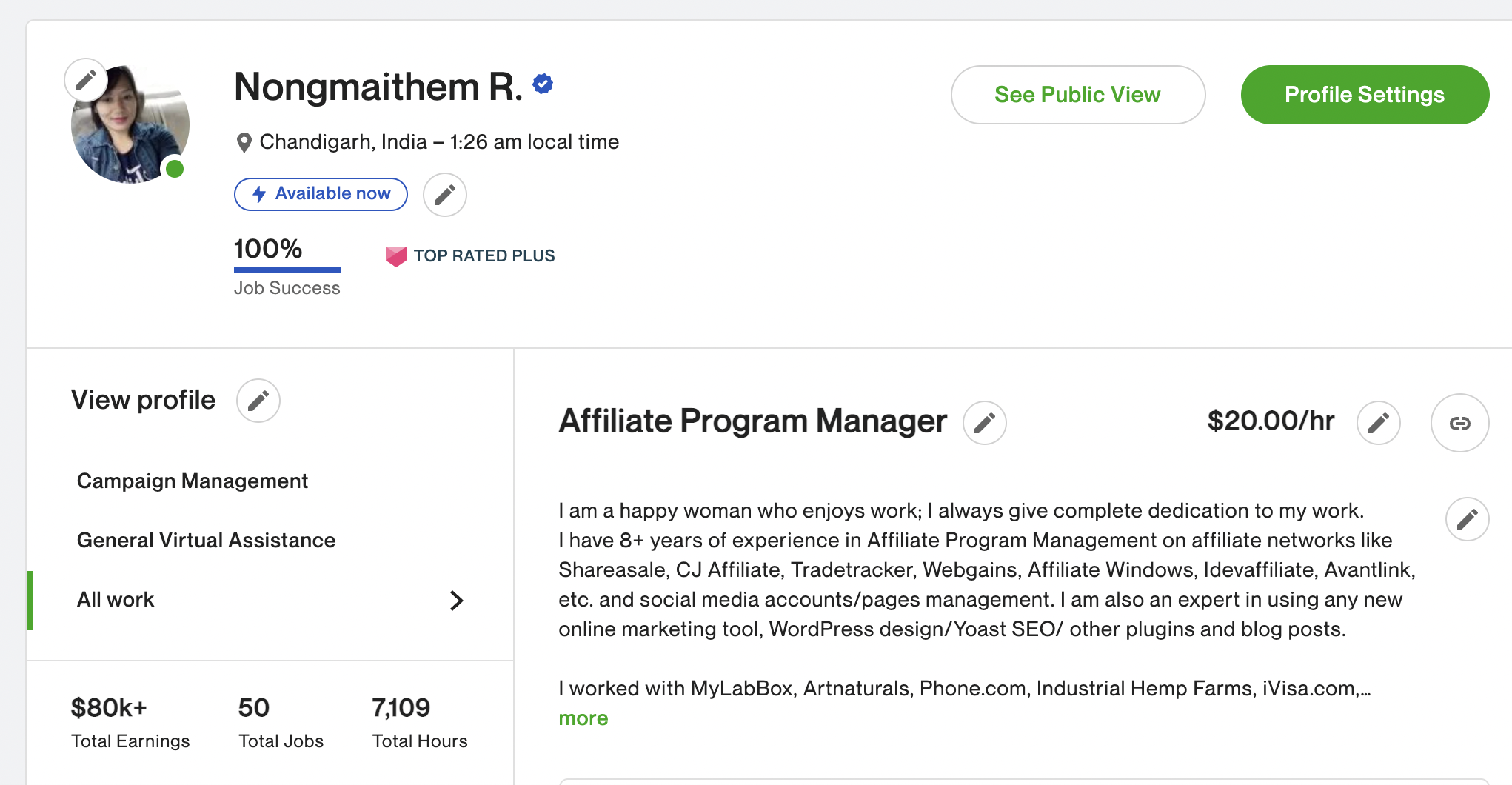This screenshot has height=785, width=1512.
Task: Expand the All work chevron arrow
Action: (456, 601)
